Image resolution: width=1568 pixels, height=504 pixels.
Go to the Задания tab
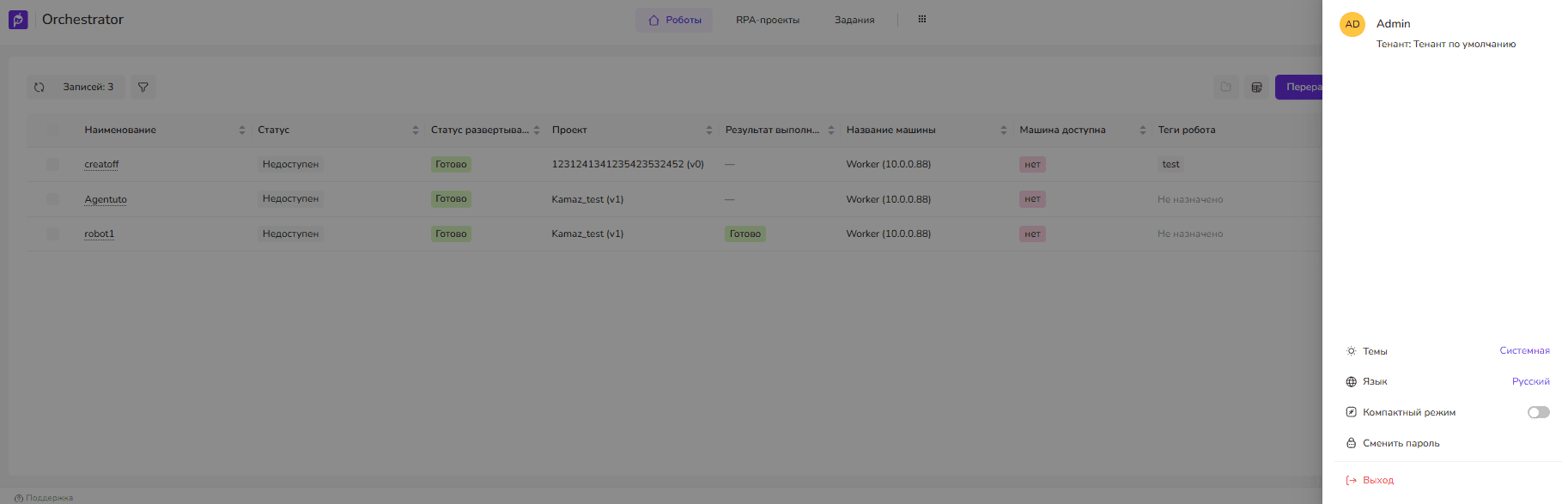tap(854, 20)
